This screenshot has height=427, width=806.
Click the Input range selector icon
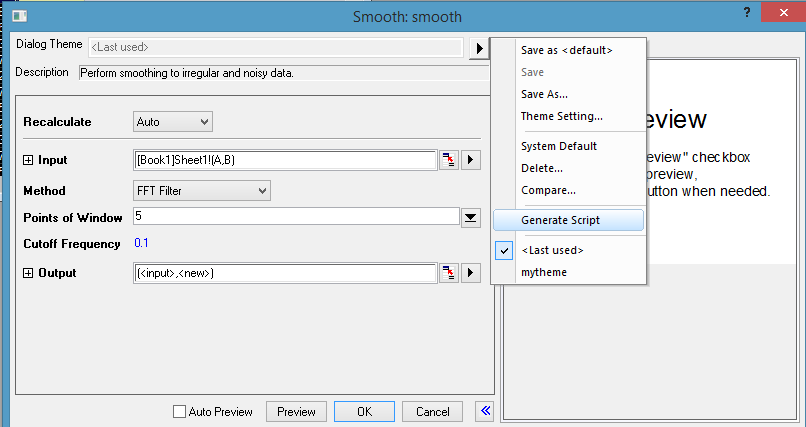click(448, 160)
